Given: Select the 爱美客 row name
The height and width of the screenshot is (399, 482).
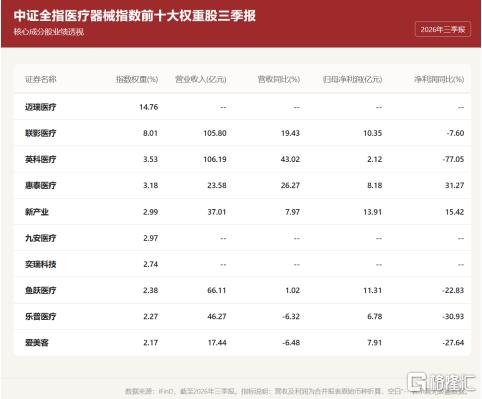Looking at the screenshot, I should 37,343.
